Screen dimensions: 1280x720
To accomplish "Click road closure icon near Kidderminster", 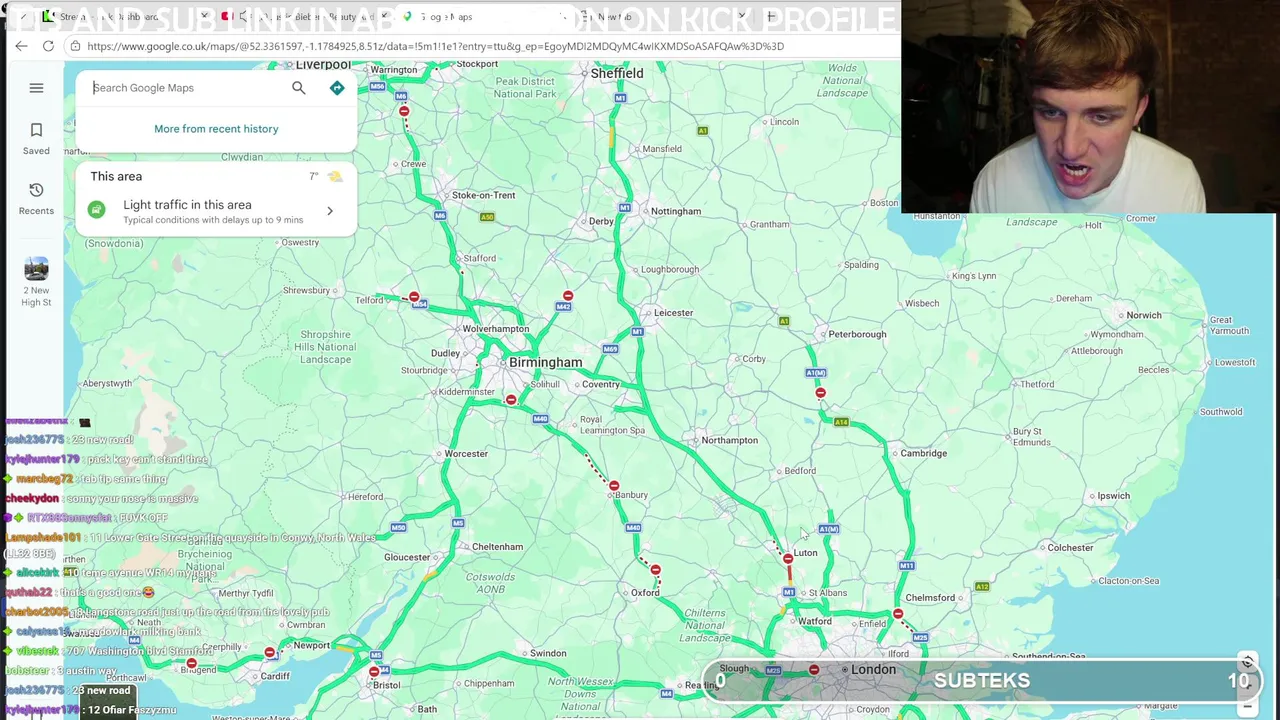I will [511, 400].
